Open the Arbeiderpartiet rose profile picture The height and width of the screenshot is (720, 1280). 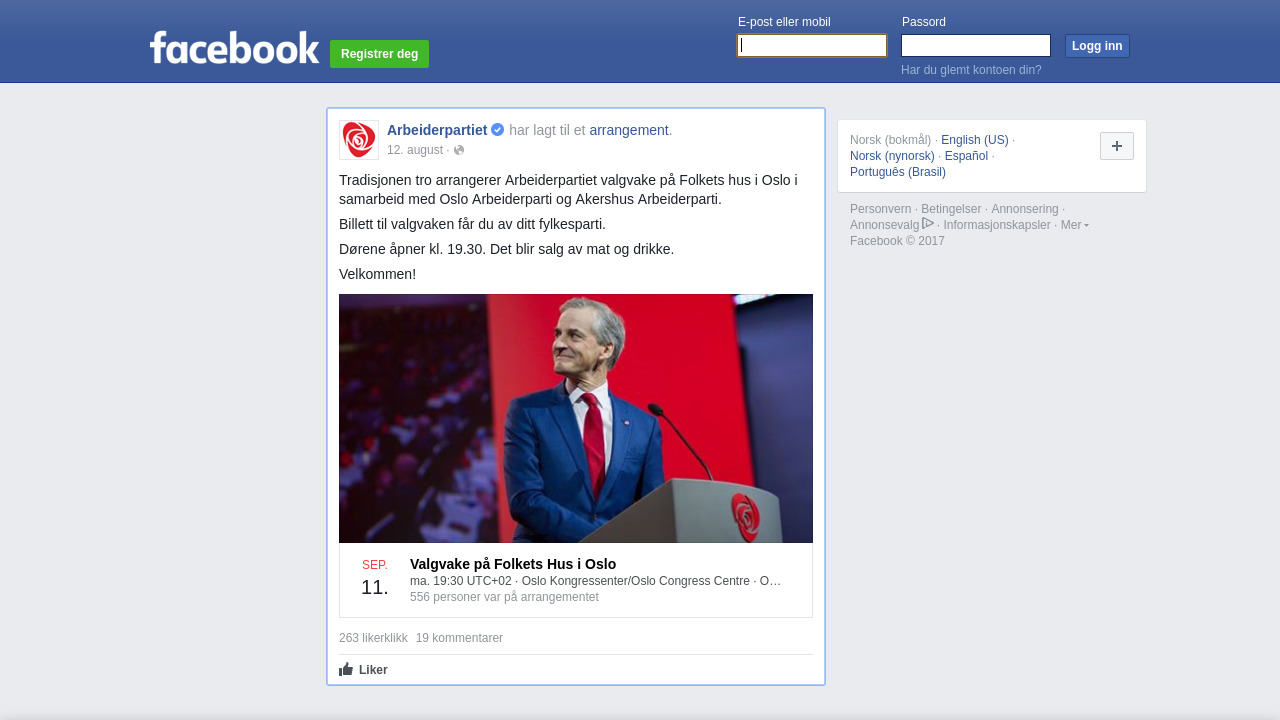(359, 140)
